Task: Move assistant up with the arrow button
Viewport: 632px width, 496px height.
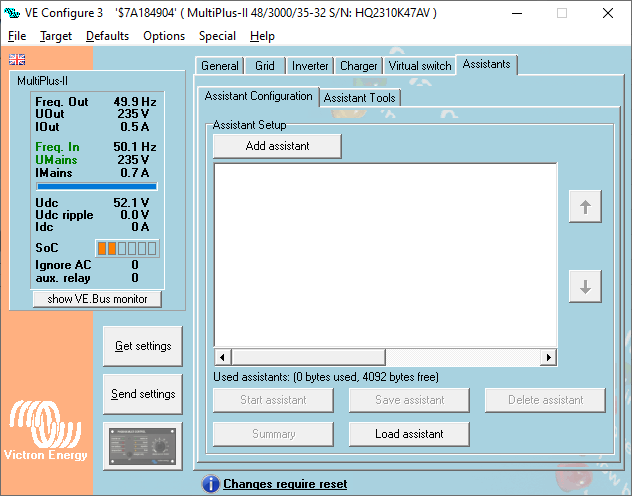Action: point(585,207)
